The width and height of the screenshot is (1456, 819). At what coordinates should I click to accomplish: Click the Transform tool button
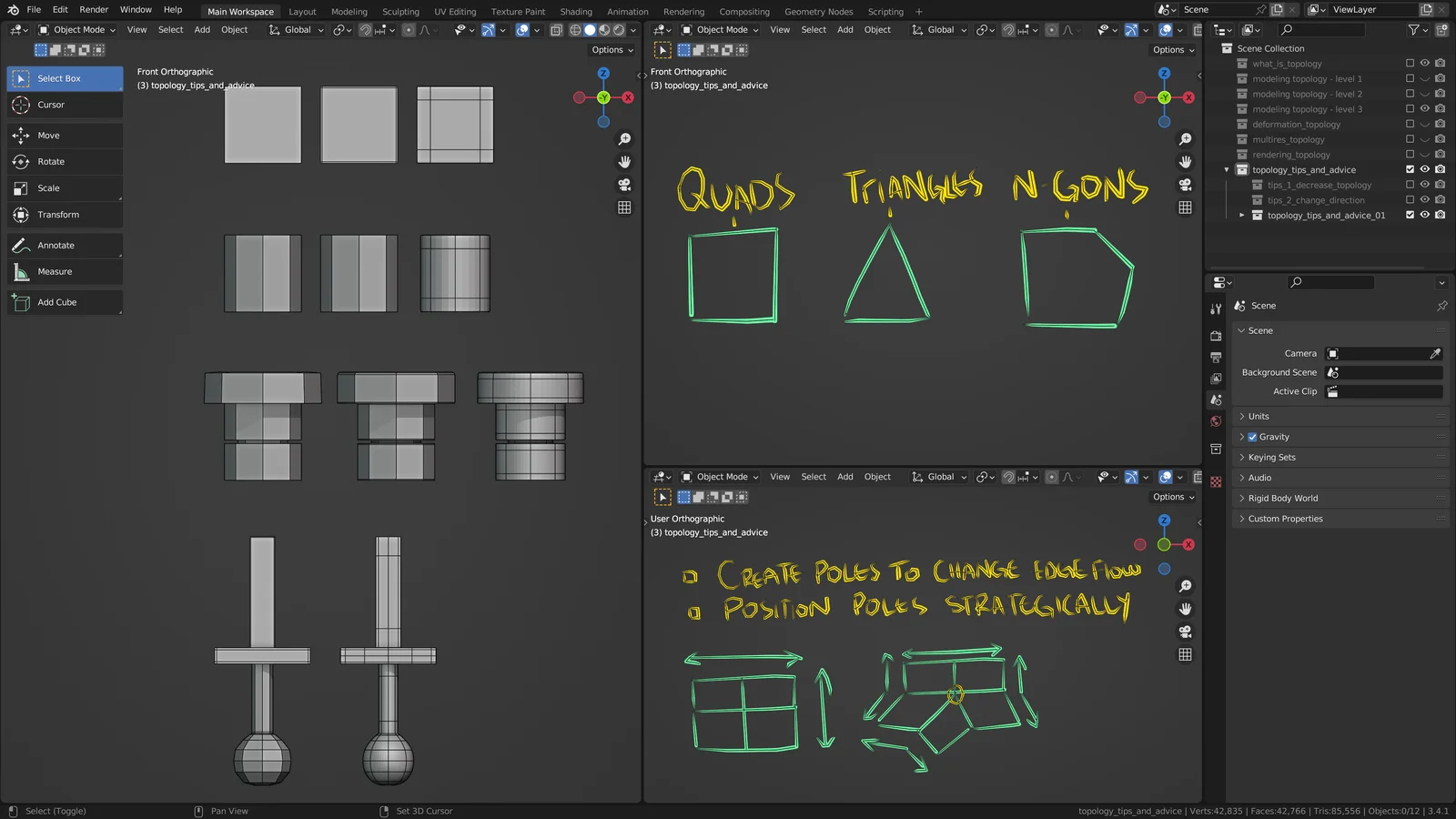(x=64, y=215)
